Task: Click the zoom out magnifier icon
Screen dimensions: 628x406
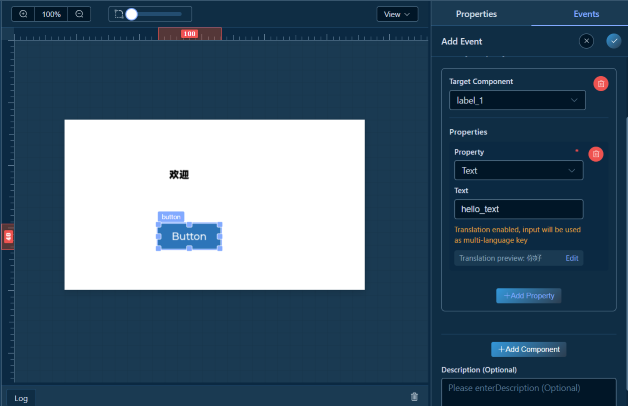Action: coord(80,14)
